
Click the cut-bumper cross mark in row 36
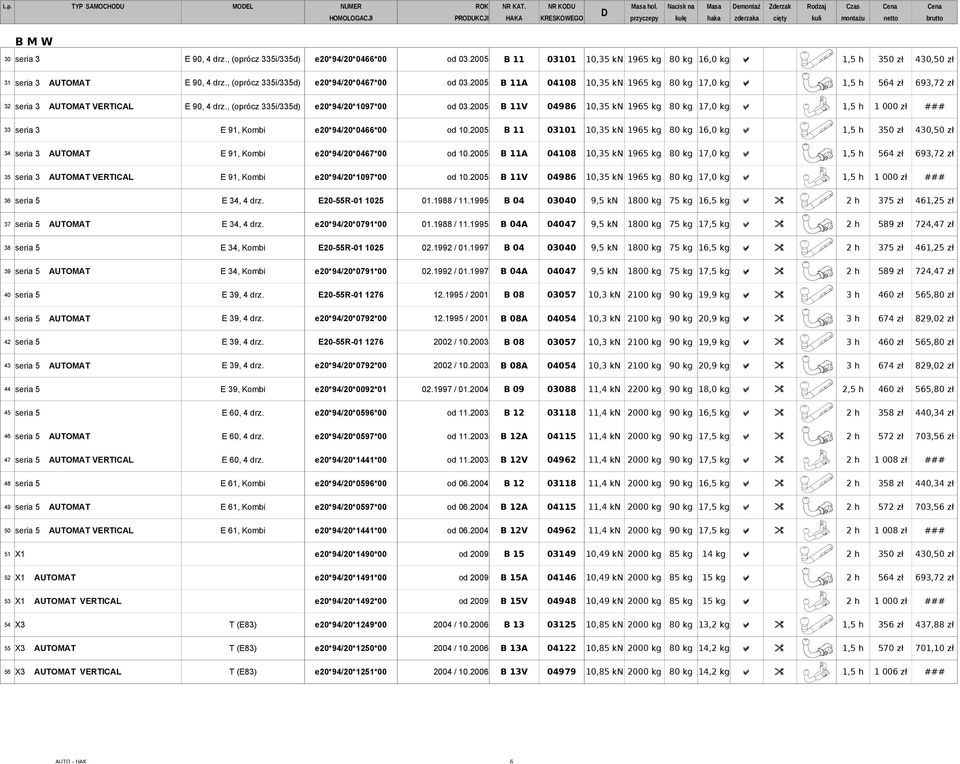[x=779, y=200]
